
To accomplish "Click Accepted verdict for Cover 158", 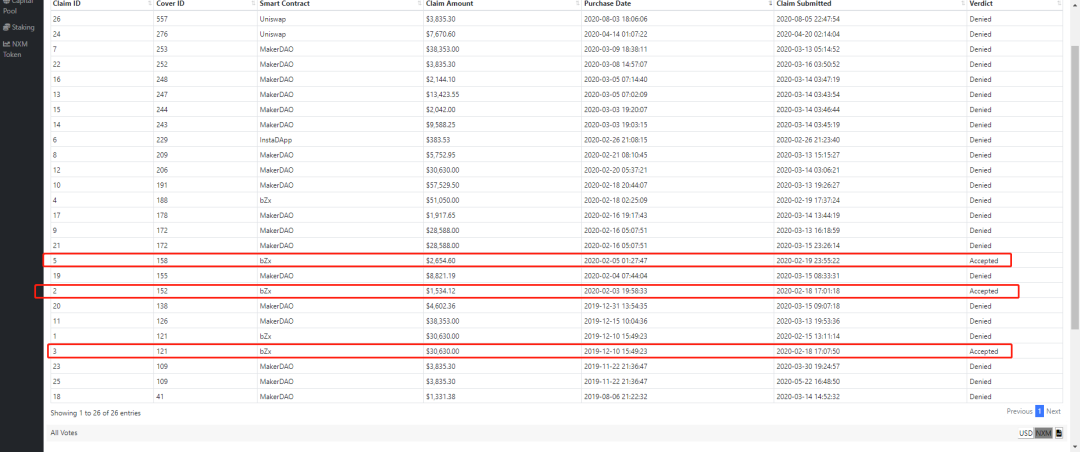I will [x=983, y=261].
